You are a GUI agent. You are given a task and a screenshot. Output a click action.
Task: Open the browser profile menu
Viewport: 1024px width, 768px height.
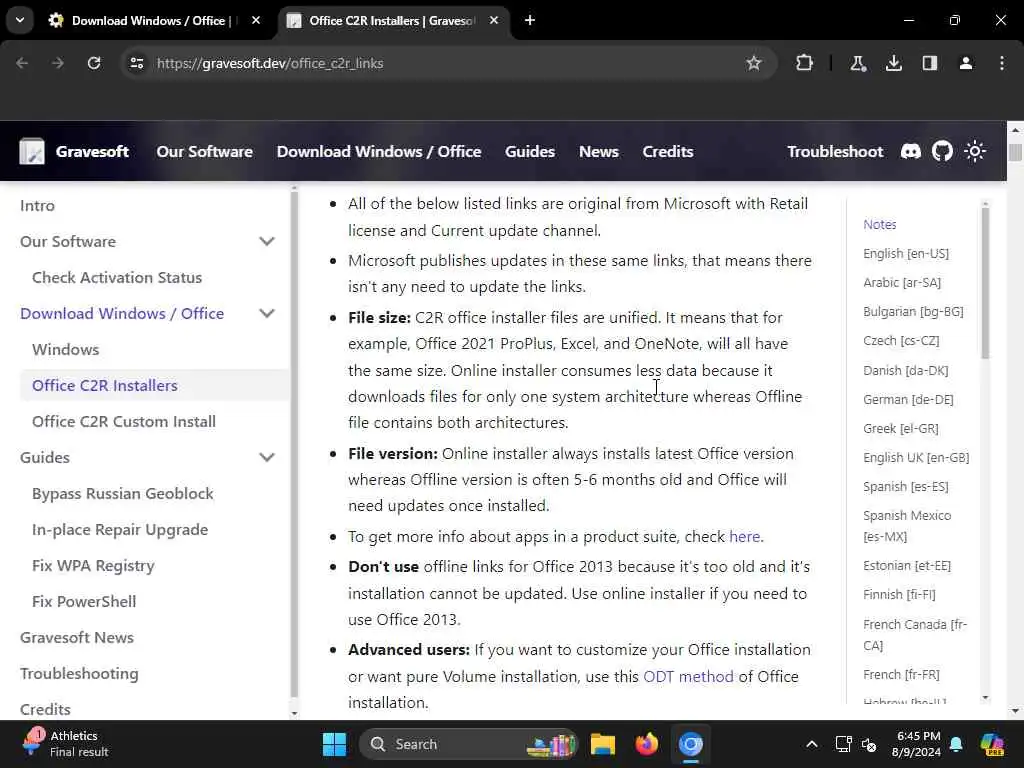tap(966, 63)
